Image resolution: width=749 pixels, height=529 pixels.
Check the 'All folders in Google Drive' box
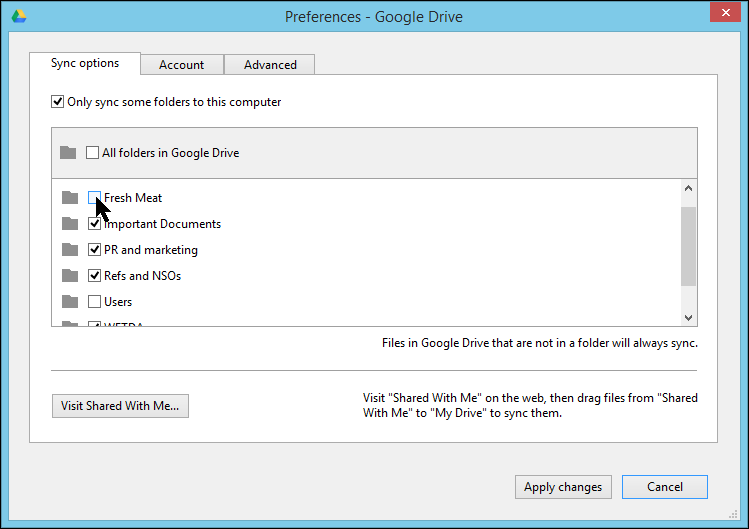point(93,153)
